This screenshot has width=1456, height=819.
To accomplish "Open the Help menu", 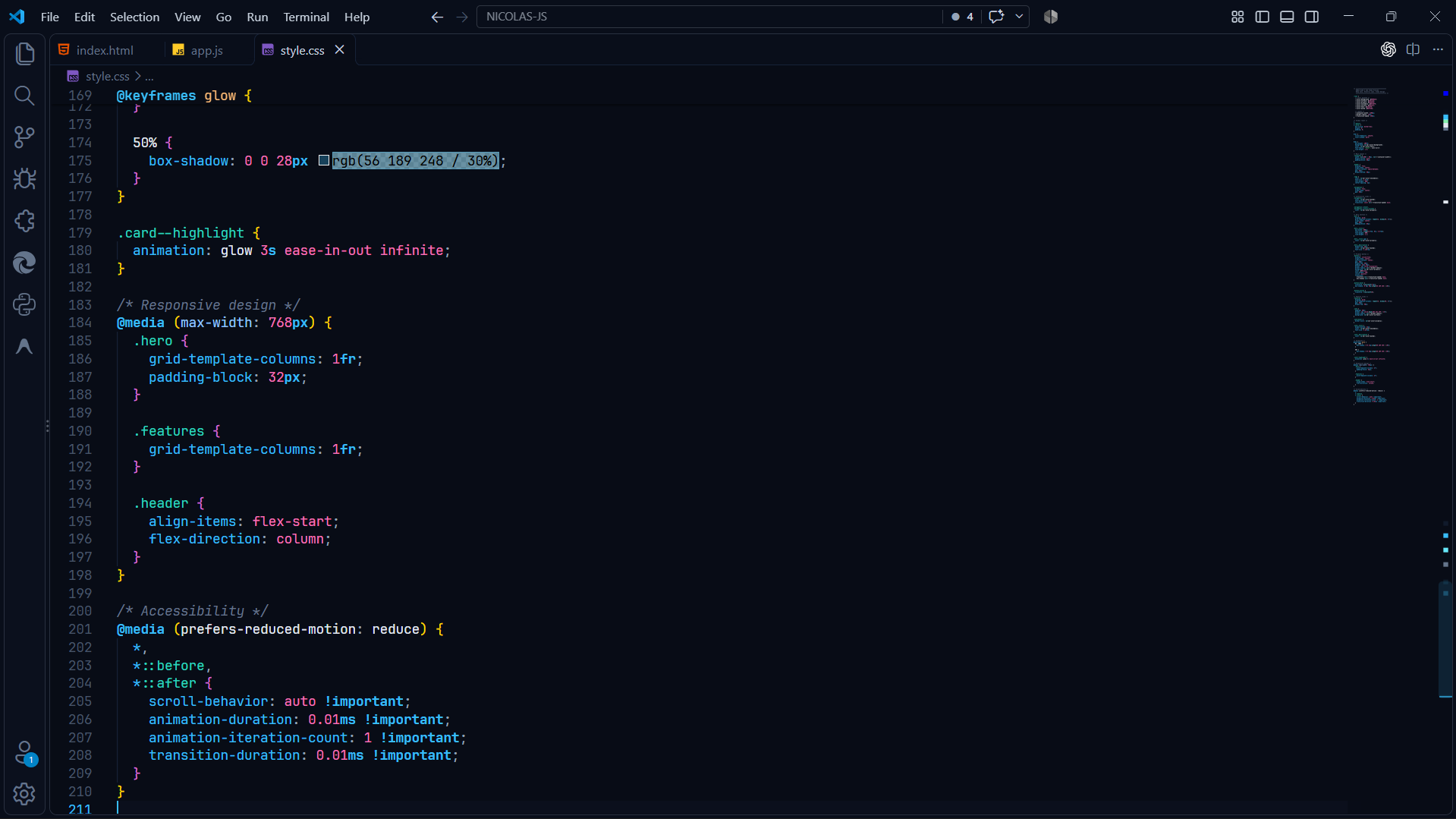I will (x=357, y=17).
